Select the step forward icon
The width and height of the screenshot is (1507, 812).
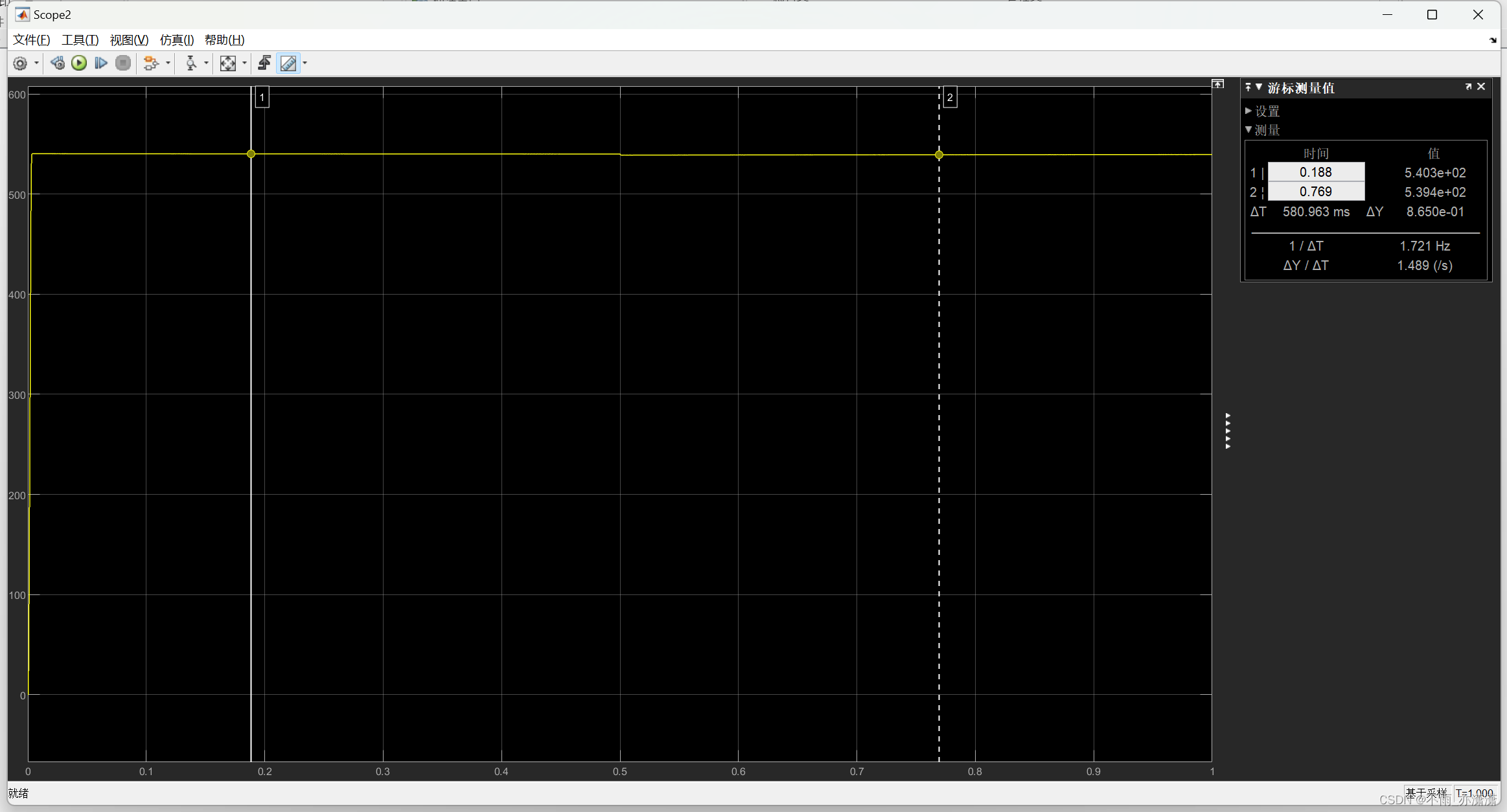click(x=100, y=63)
